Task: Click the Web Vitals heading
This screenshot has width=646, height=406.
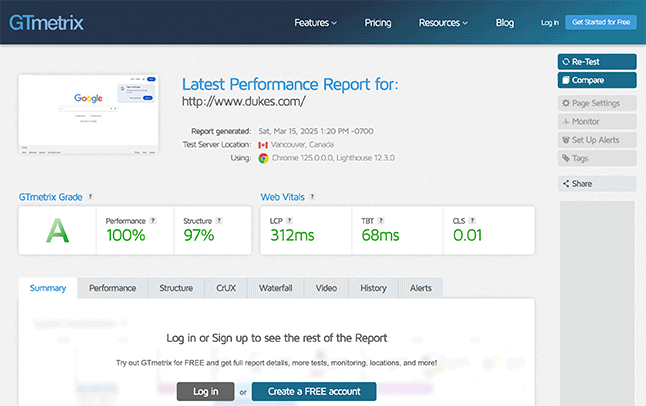Action: pos(282,197)
